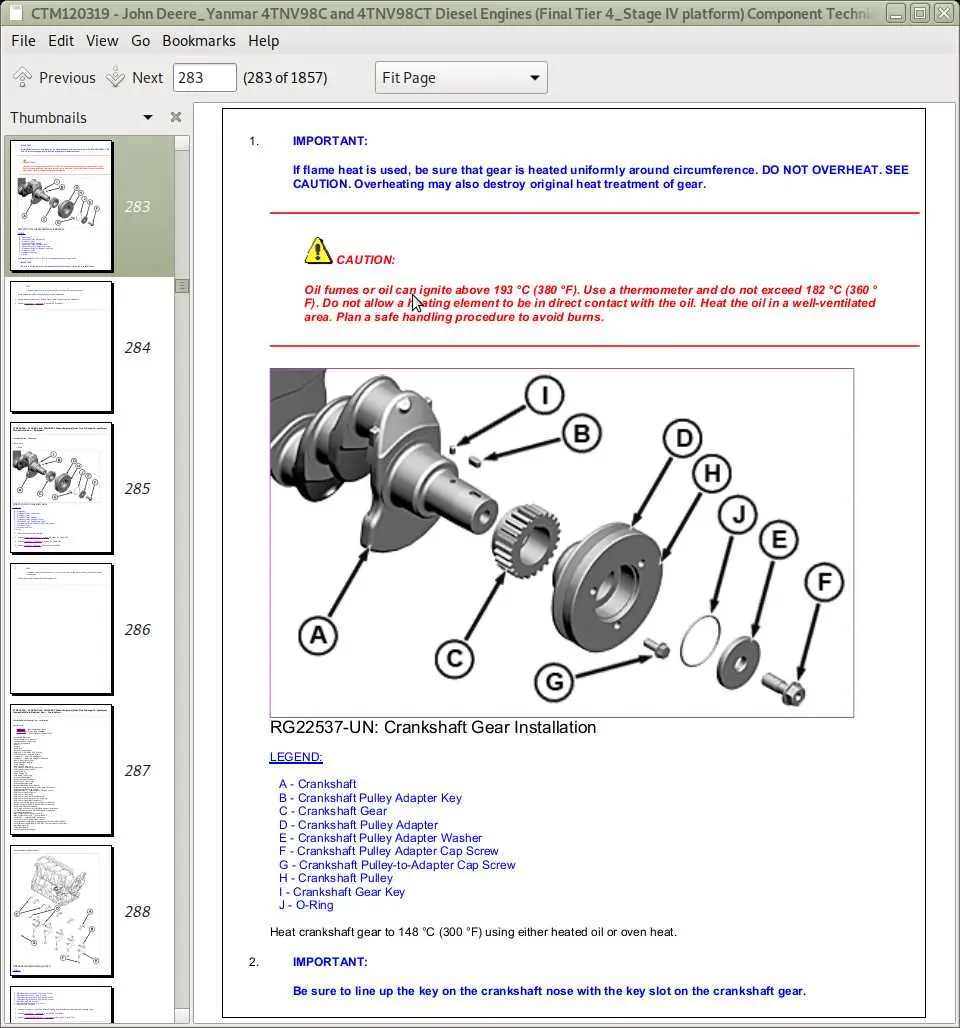The height and width of the screenshot is (1028, 960).
Task: Open the Bookmarks menu
Action: (199, 41)
